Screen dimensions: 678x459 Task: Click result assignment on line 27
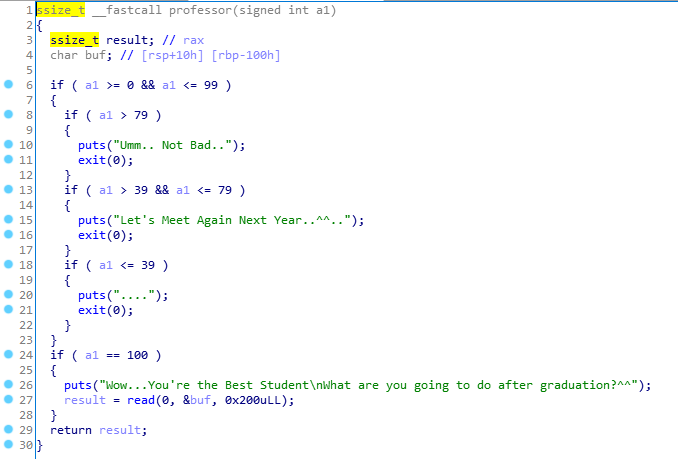(x=85, y=400)
